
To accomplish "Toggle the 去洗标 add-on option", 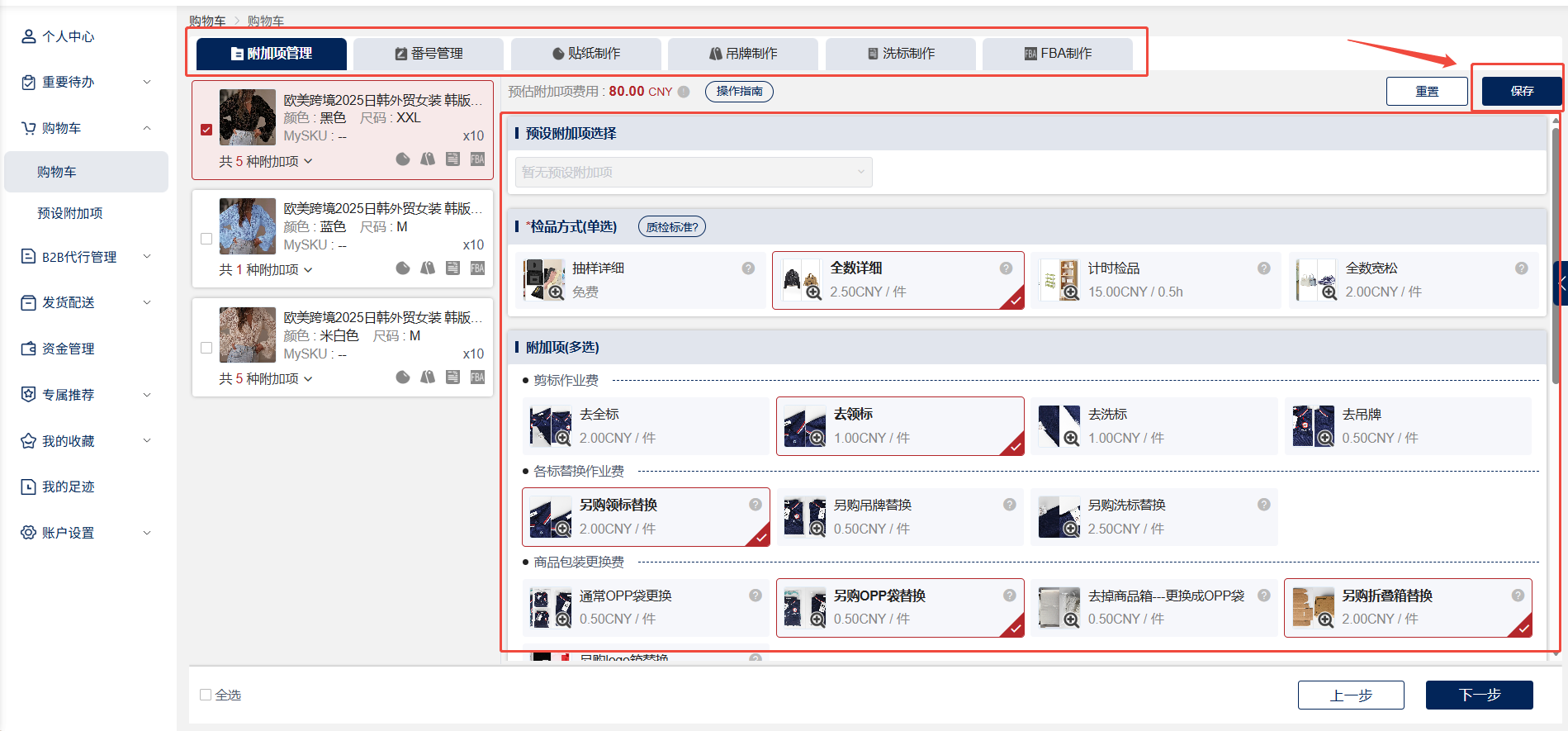I will (1153, 426).
